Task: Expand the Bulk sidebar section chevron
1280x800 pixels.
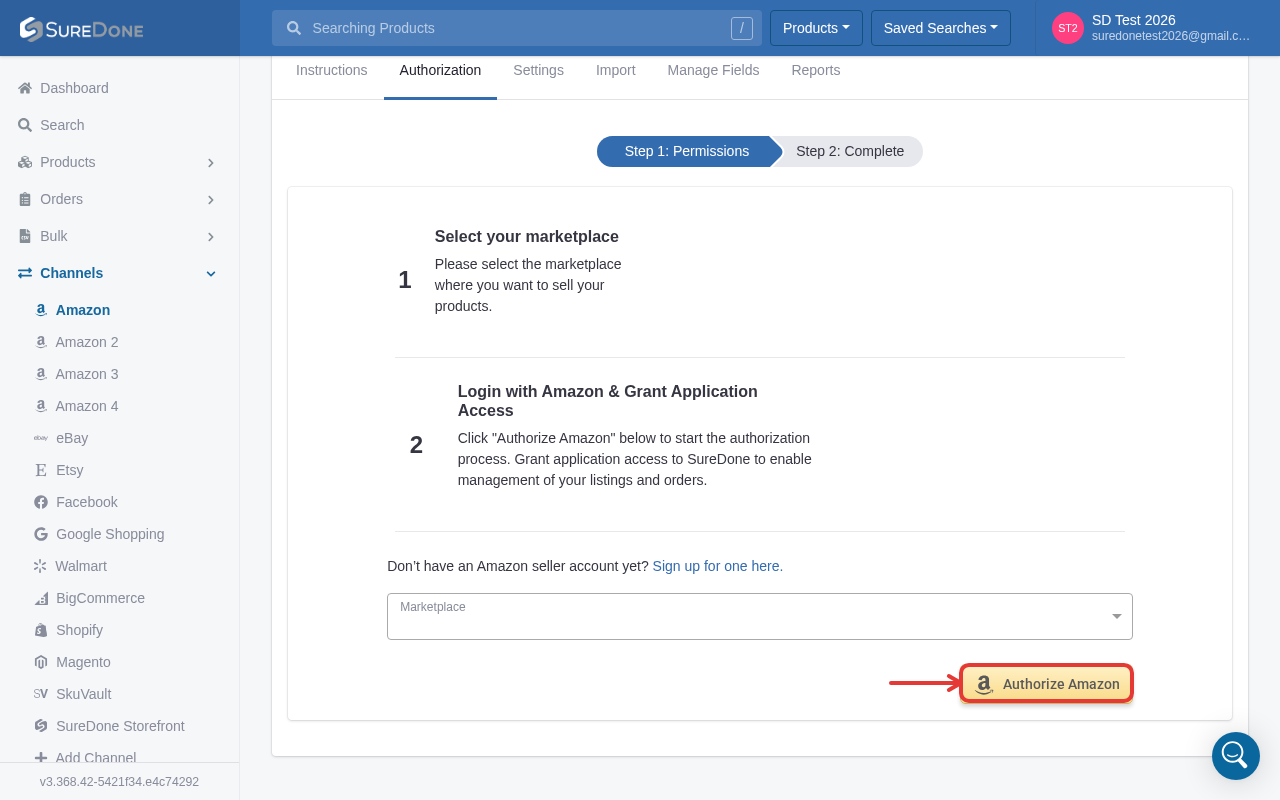Action: point(211,236)
